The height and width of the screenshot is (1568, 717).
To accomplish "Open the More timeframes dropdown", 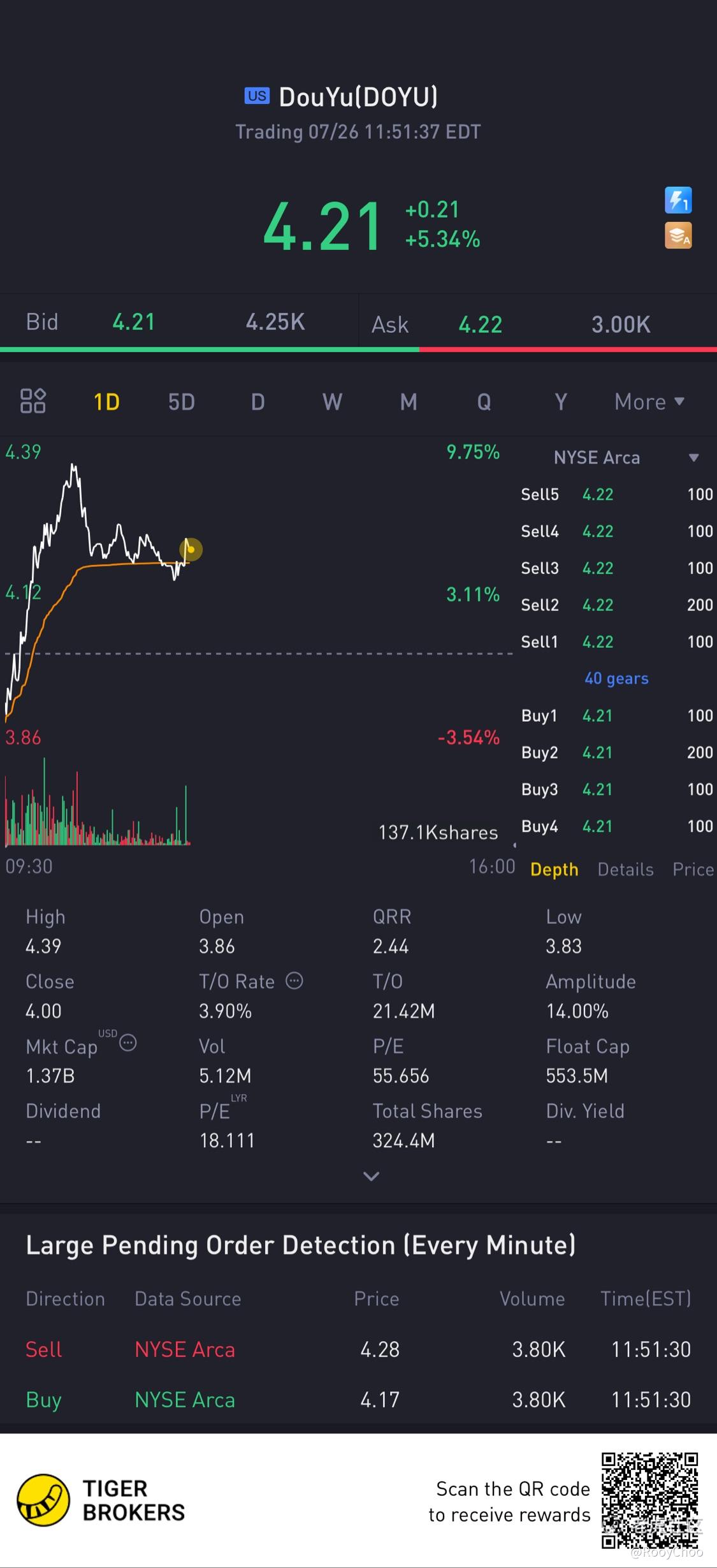I will (x=649, y=402).
